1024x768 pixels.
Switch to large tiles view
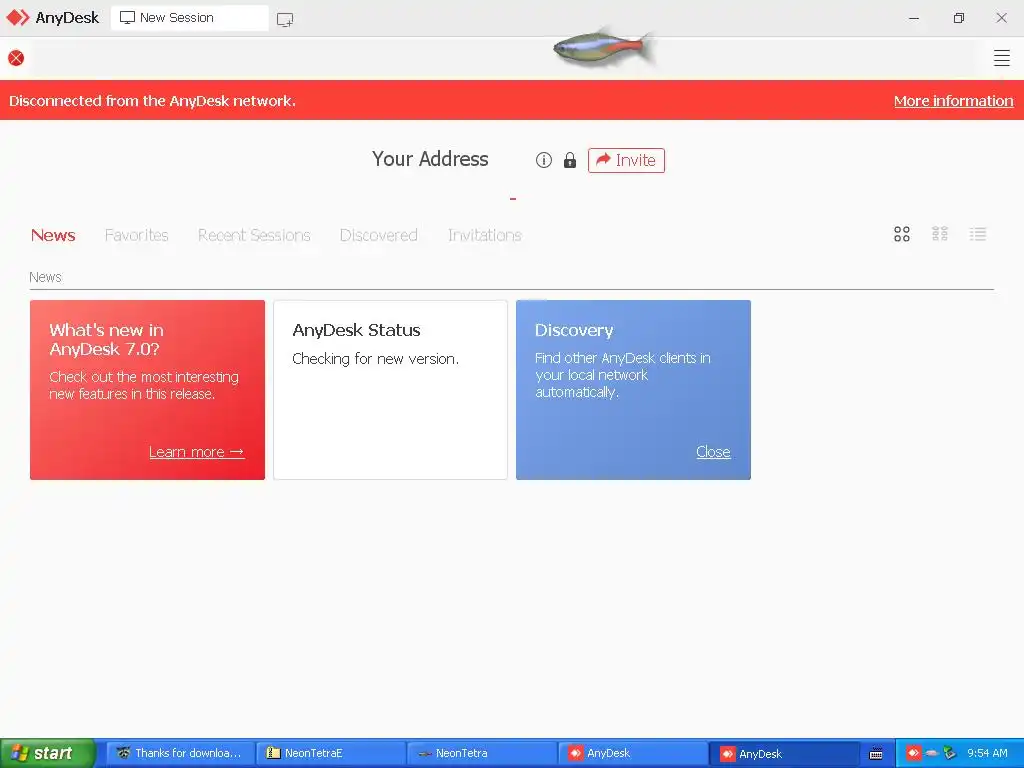pyautogui.click(x=901, y=234)
